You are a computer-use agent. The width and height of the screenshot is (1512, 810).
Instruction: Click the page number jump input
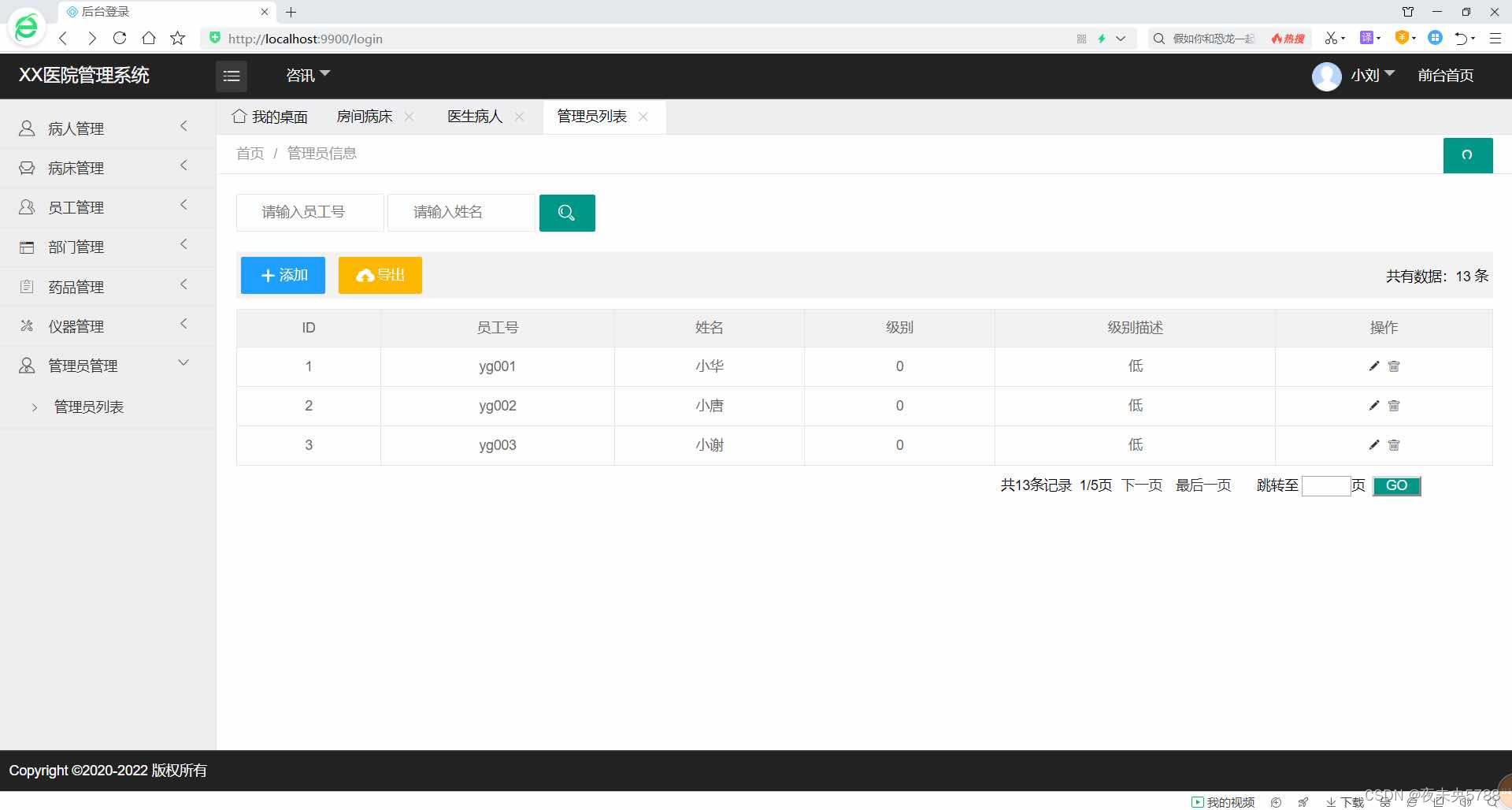point(1326,486)
